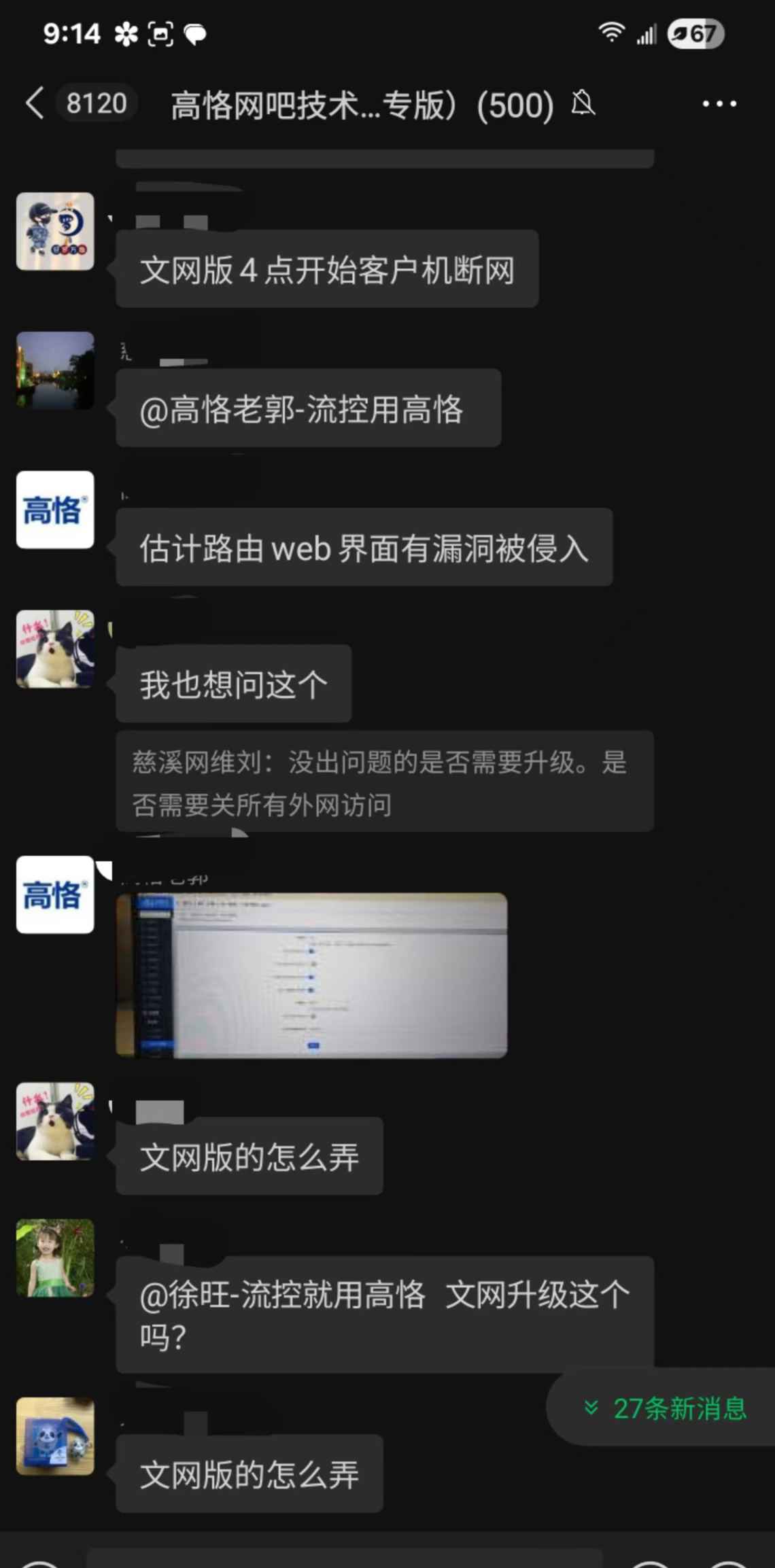The width and height of the screenshot is (775, 1568).
Task: Open the router settings screenshot image
Action: point(312,975)
